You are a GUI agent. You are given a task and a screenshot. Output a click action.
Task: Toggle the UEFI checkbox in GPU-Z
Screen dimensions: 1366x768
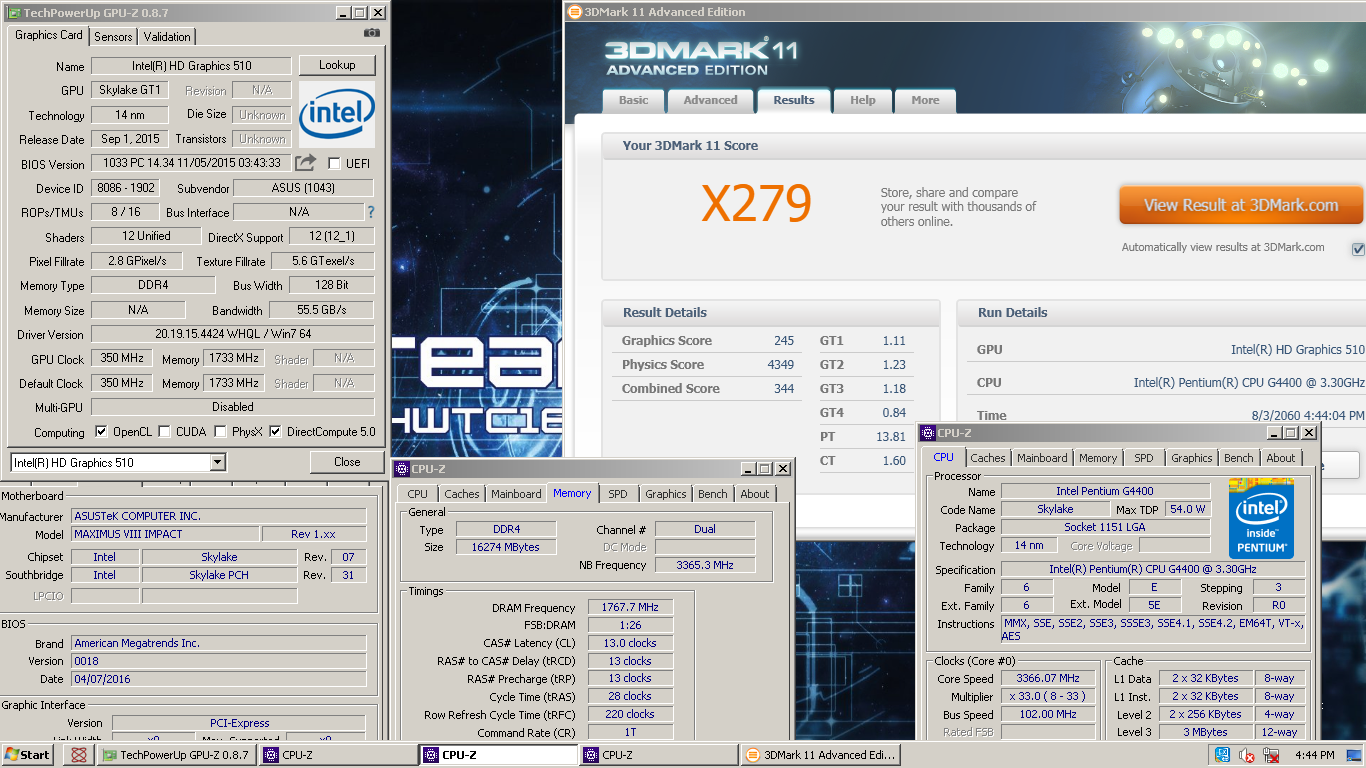click(x=334, y=163)
